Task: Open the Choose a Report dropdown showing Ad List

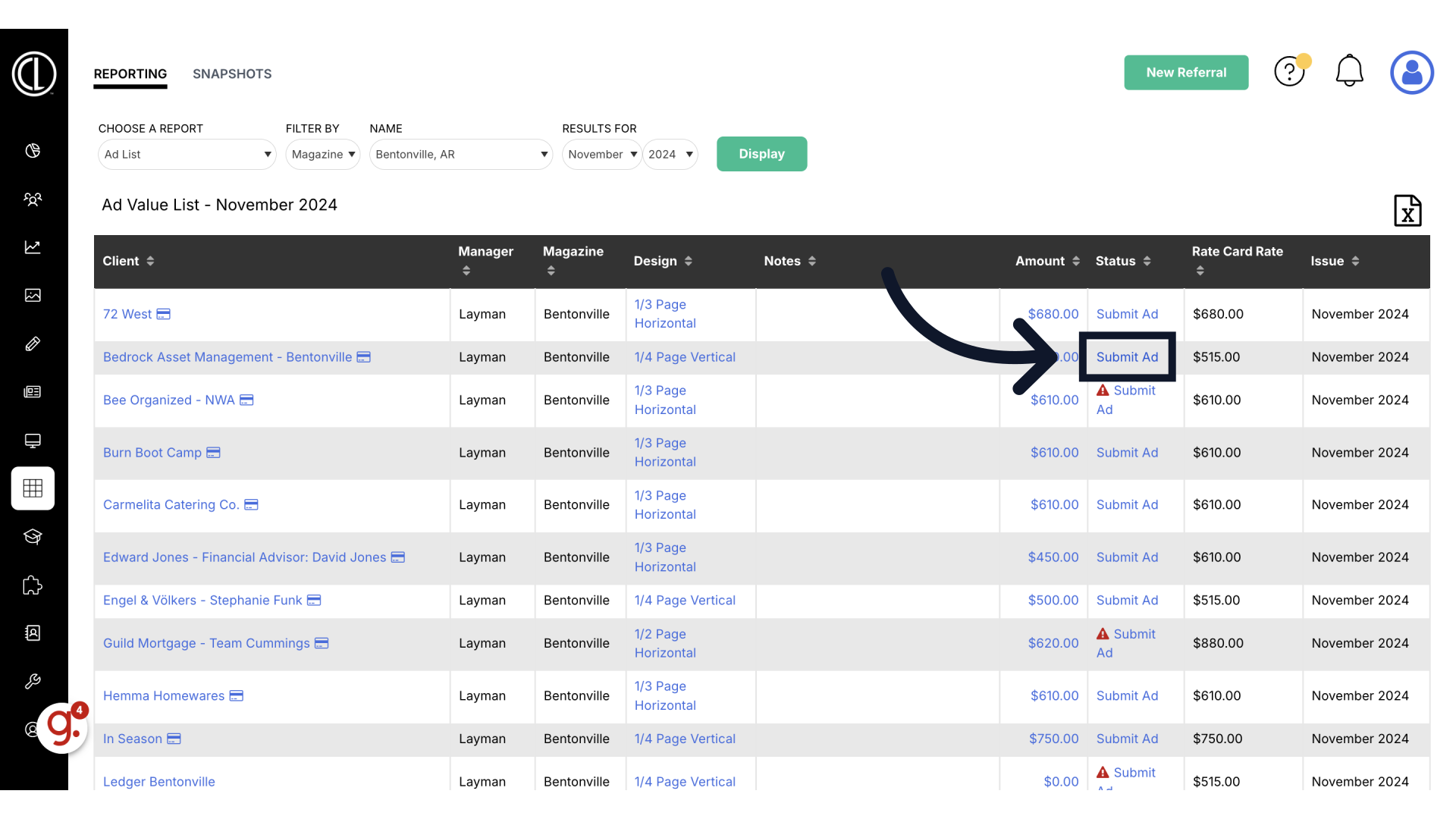Action: 187,154
